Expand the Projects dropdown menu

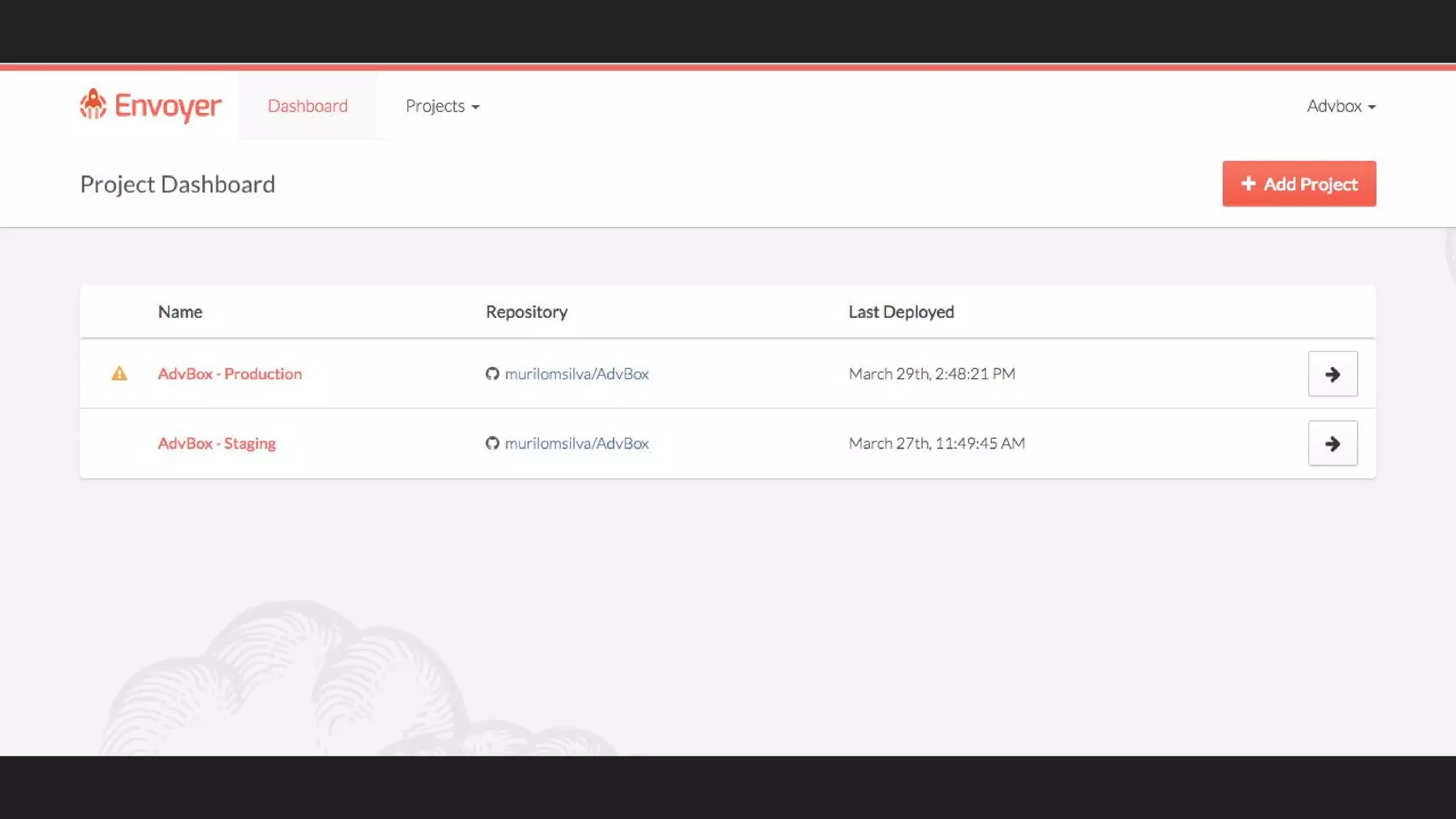[441, 106]
